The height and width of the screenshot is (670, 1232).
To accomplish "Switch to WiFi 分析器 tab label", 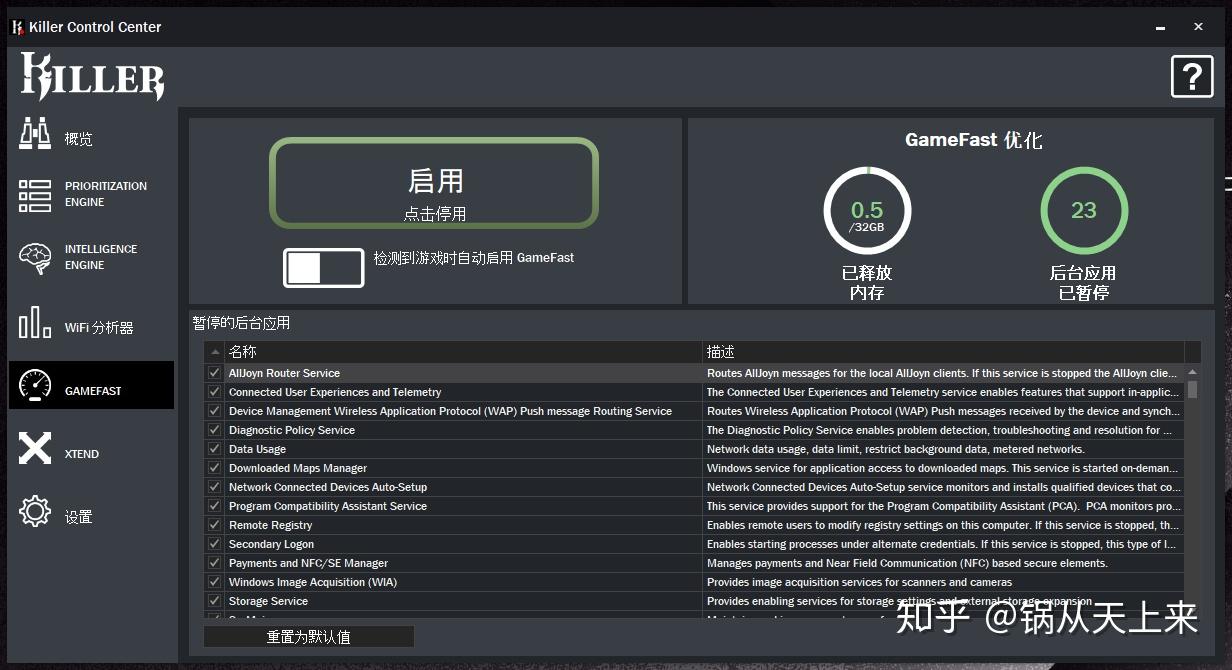I will [99, 328].
